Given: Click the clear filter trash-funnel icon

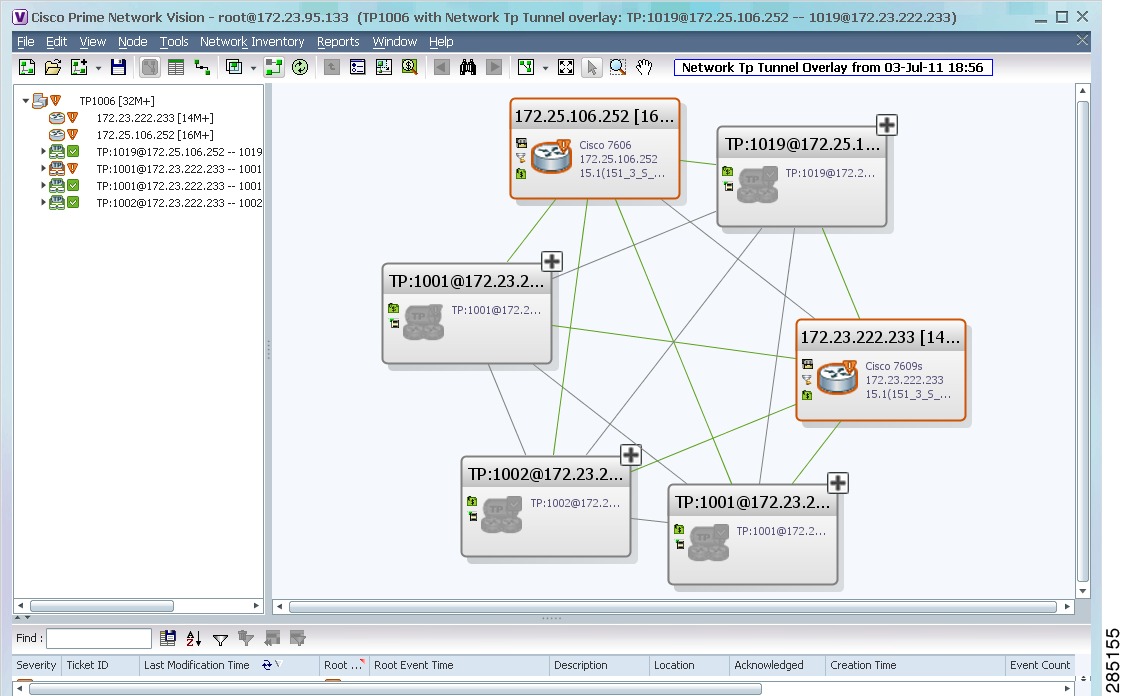Looking at the screenshot, I should 246,638.
